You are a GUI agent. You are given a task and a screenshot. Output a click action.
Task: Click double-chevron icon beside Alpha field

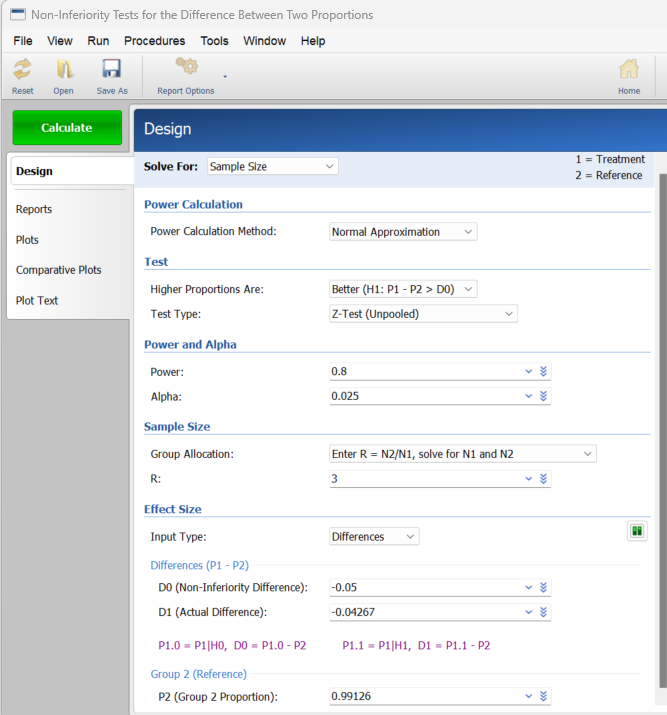(543, 396)
